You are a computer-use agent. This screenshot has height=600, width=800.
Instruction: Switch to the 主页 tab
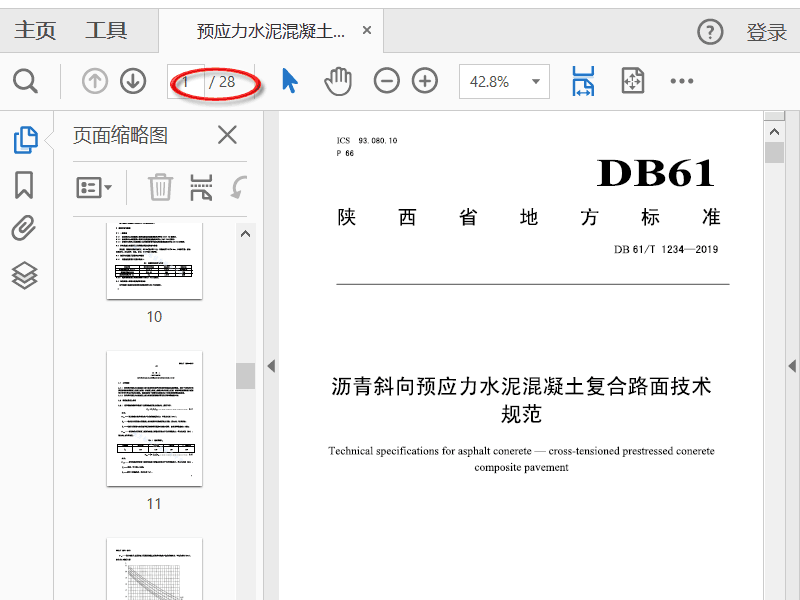(x=35, y=31)
